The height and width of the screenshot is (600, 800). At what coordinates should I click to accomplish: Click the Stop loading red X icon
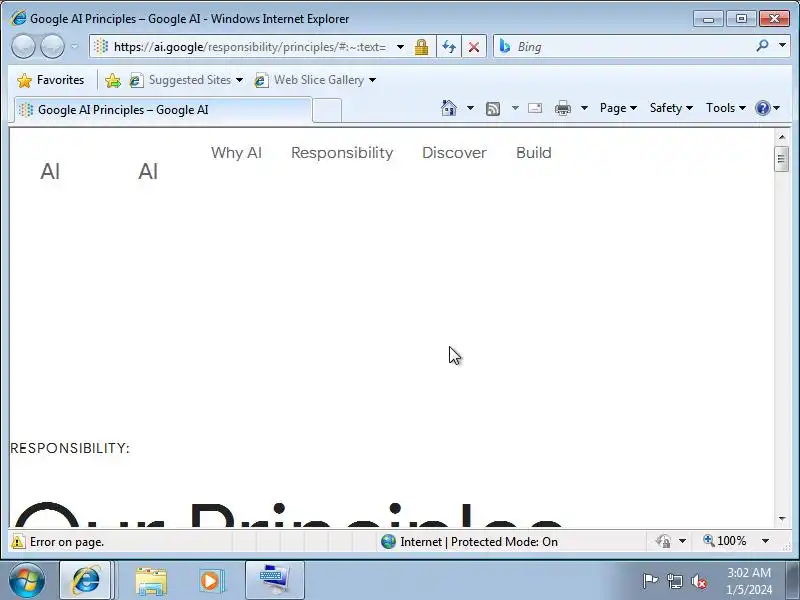pyautogui.click(x=474, y=47)
